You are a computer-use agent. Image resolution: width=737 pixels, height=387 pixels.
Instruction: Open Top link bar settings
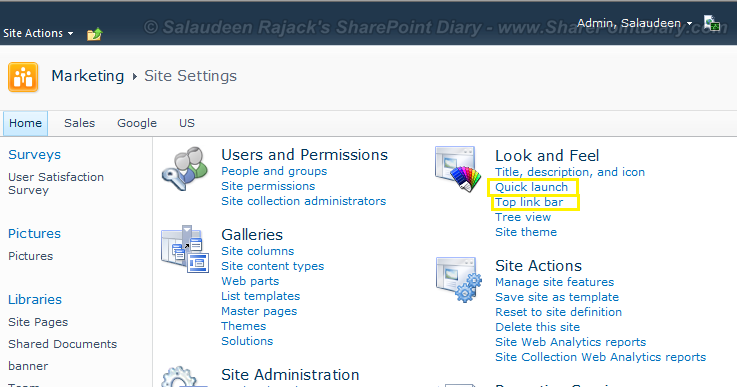click(529, 202)
